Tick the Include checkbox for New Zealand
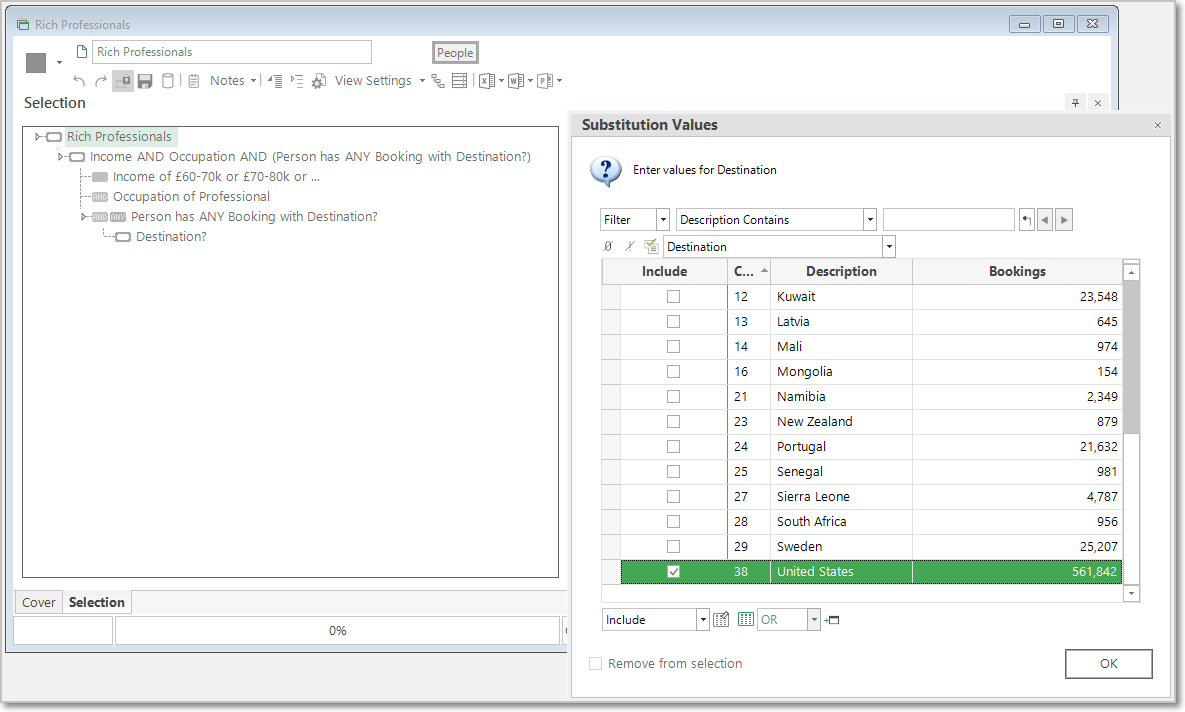1185x712 pixels. point(673,422)
